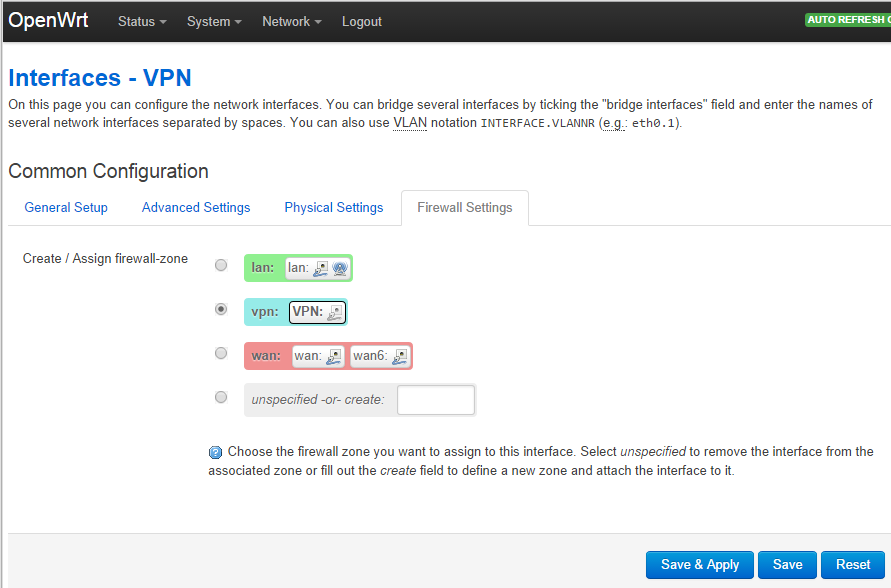
Task: Click the red wan zone color badge
Action: coord(266,356)
